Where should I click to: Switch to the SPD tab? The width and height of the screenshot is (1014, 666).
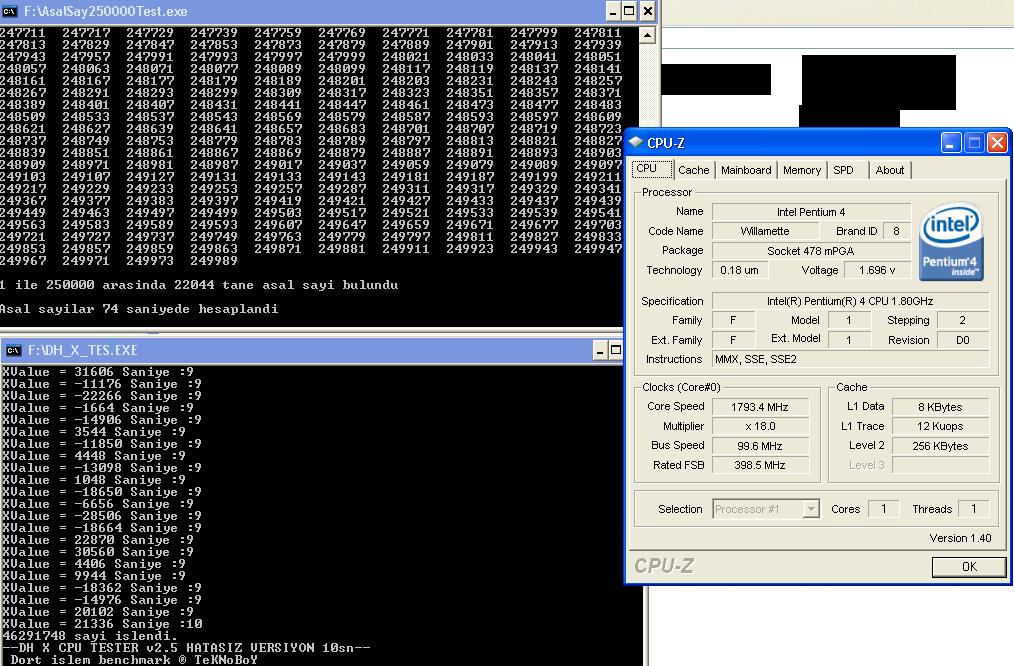coord(843,170)
